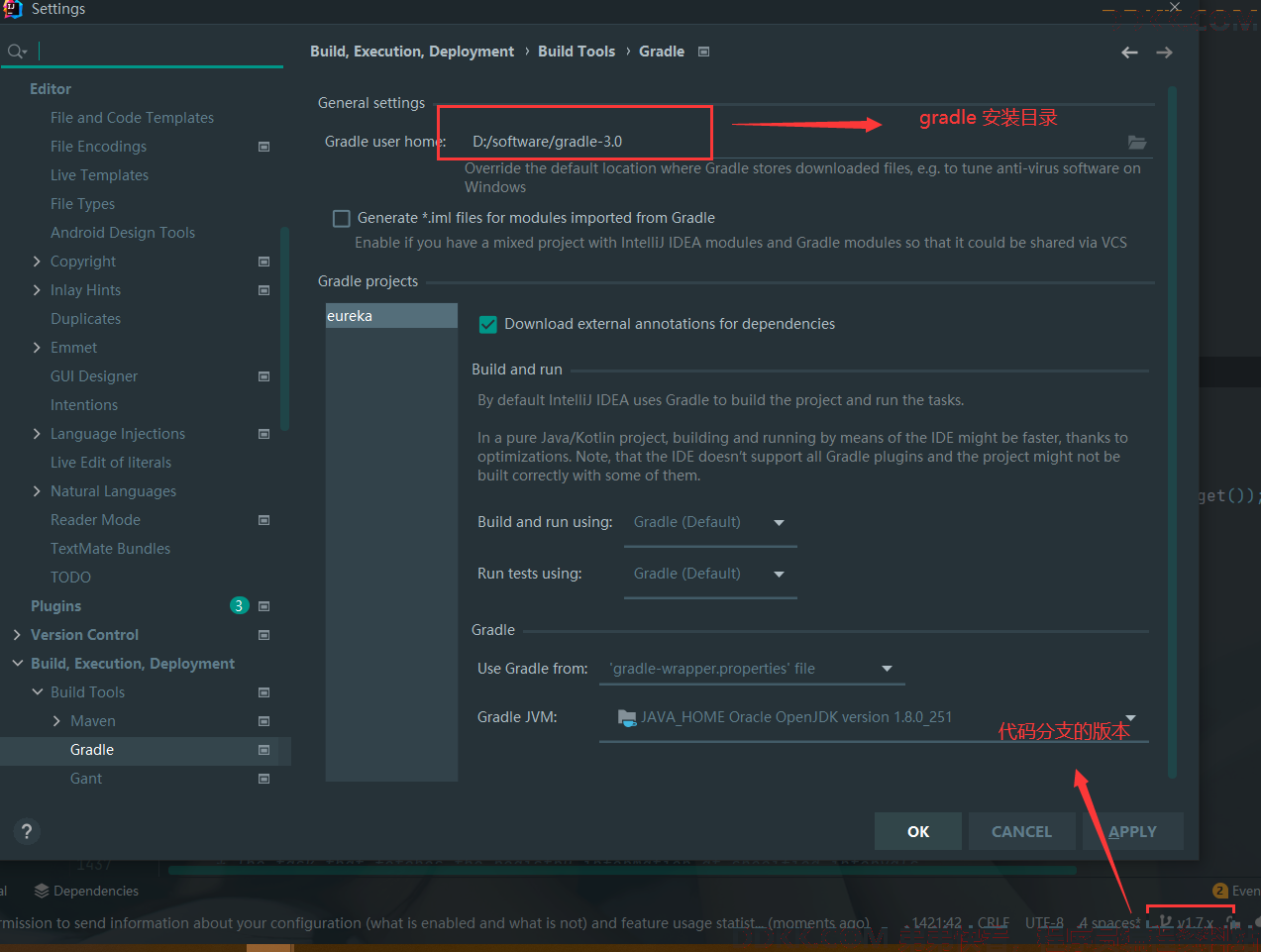The height and width of the screenshot is (952, 1261).
Task: Open Run tests using dropdown
Action: coord(710,574)
